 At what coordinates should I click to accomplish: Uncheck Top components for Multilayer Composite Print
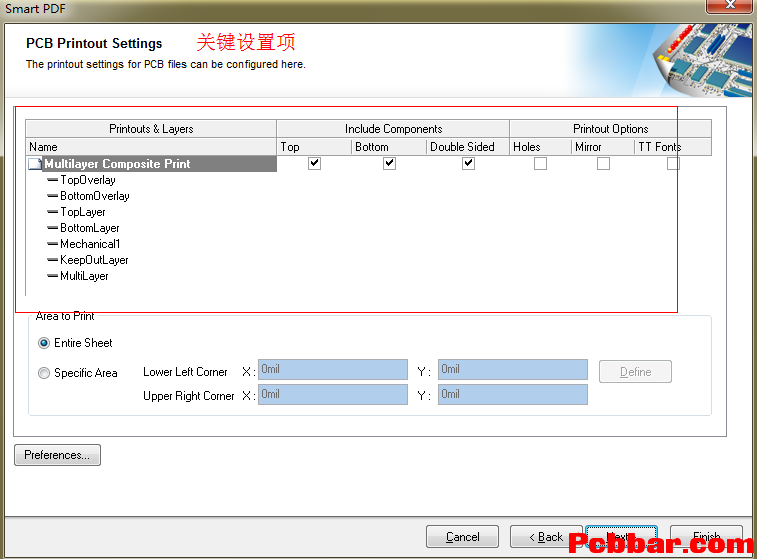314,164
